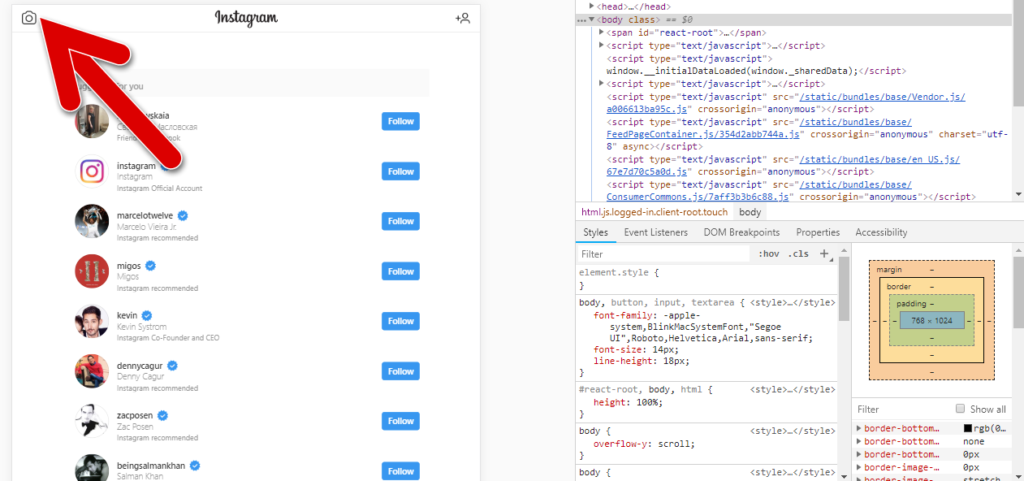
Task: Click verified badge beside zacposen
Action: pos(163,415)
